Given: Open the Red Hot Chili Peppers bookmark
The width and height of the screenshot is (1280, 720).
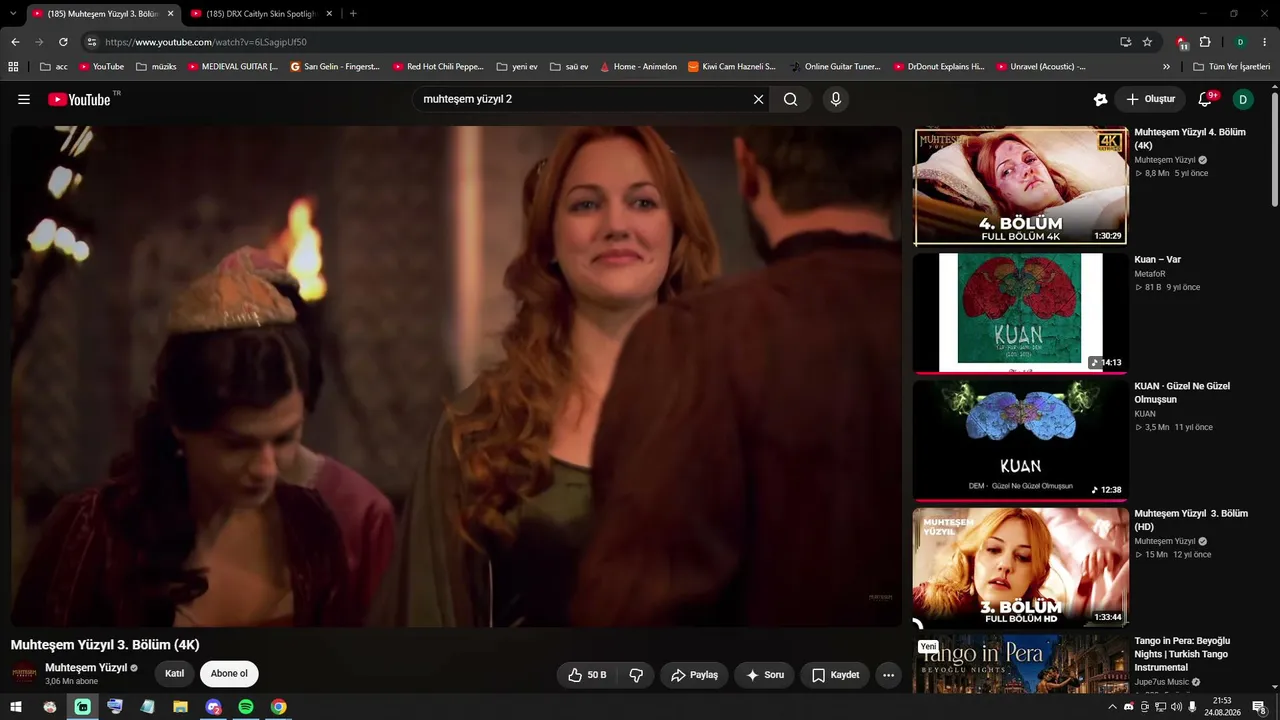Looking at the screenshot, I should [x=438, y=67].
